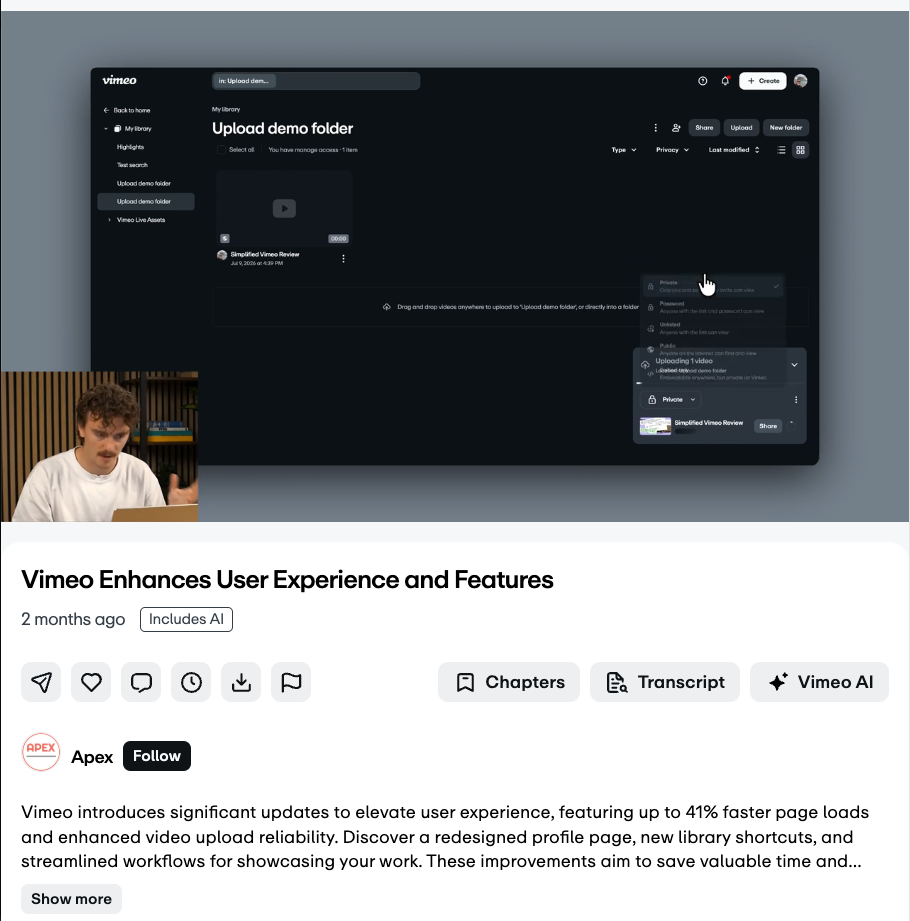Click the add people icon
The width and height of the screenshot is (910, 921).
(x=676, y=127)
